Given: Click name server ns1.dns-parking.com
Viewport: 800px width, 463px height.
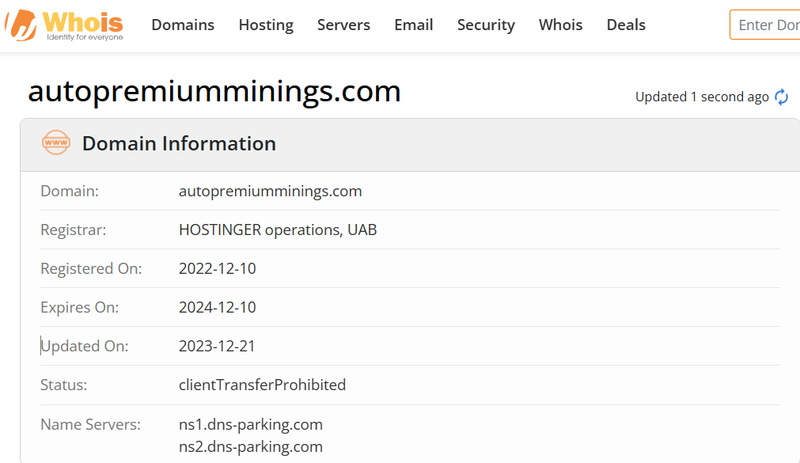Looking at the screenshot, I should point(251,424).
